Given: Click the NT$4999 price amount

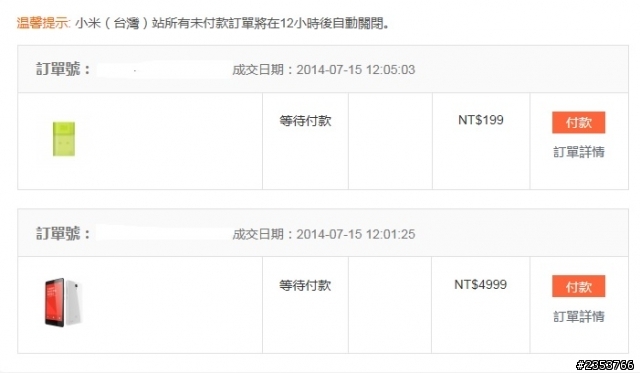Looking at the screenshot, I should (480, 284).
